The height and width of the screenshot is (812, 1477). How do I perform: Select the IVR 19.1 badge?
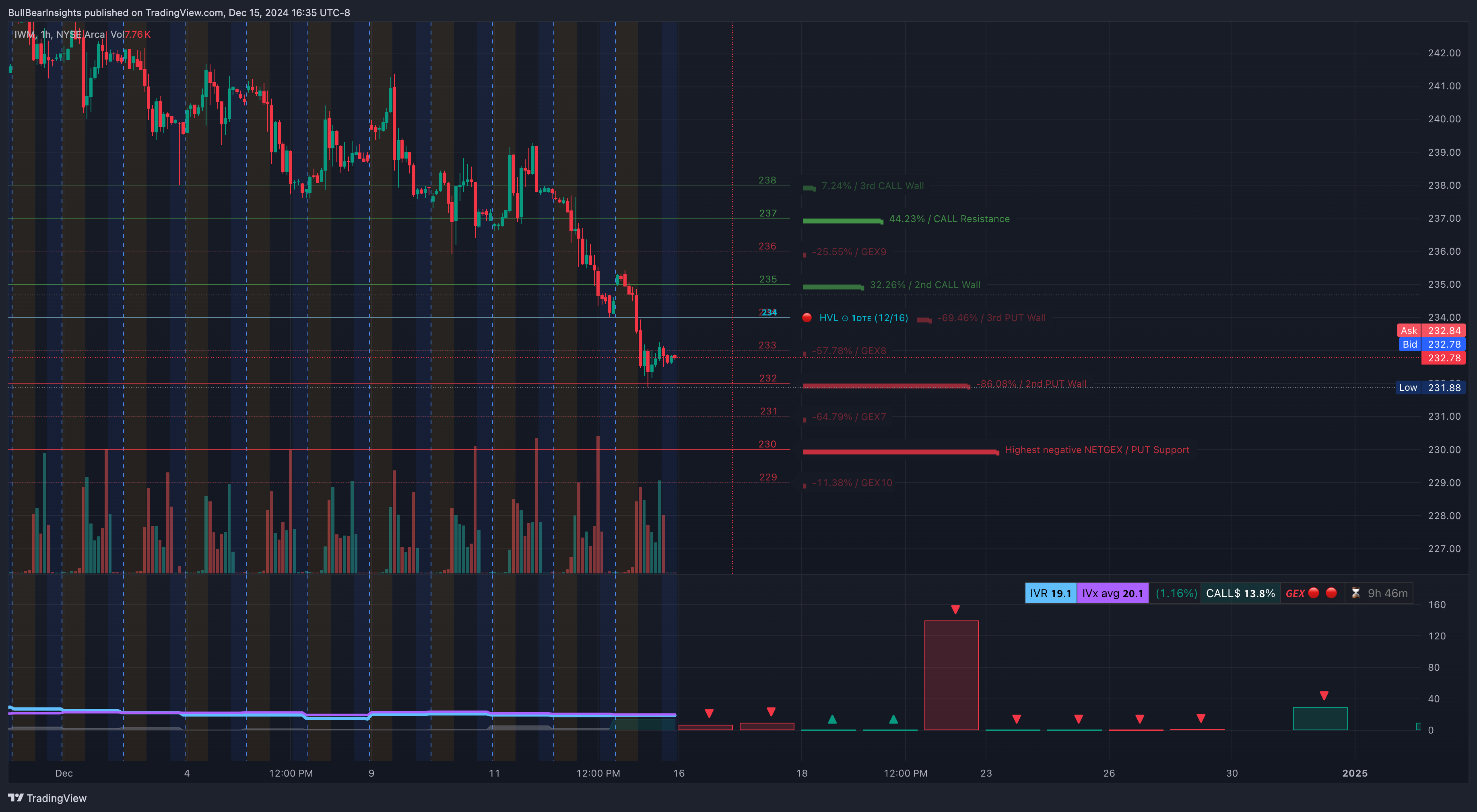tap(1050, 593)
